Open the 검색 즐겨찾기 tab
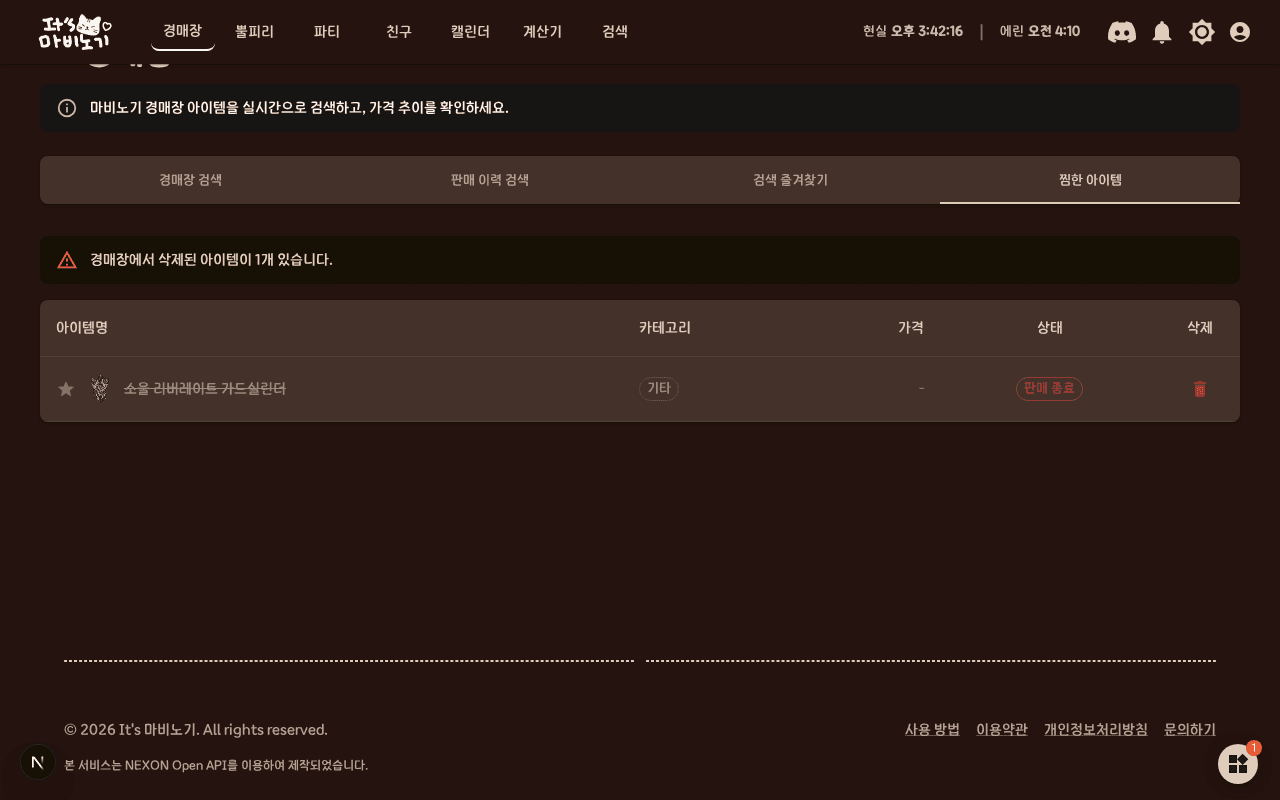Image resolution: width=1280 pixels, height=800 pixels. coord(790,180)
